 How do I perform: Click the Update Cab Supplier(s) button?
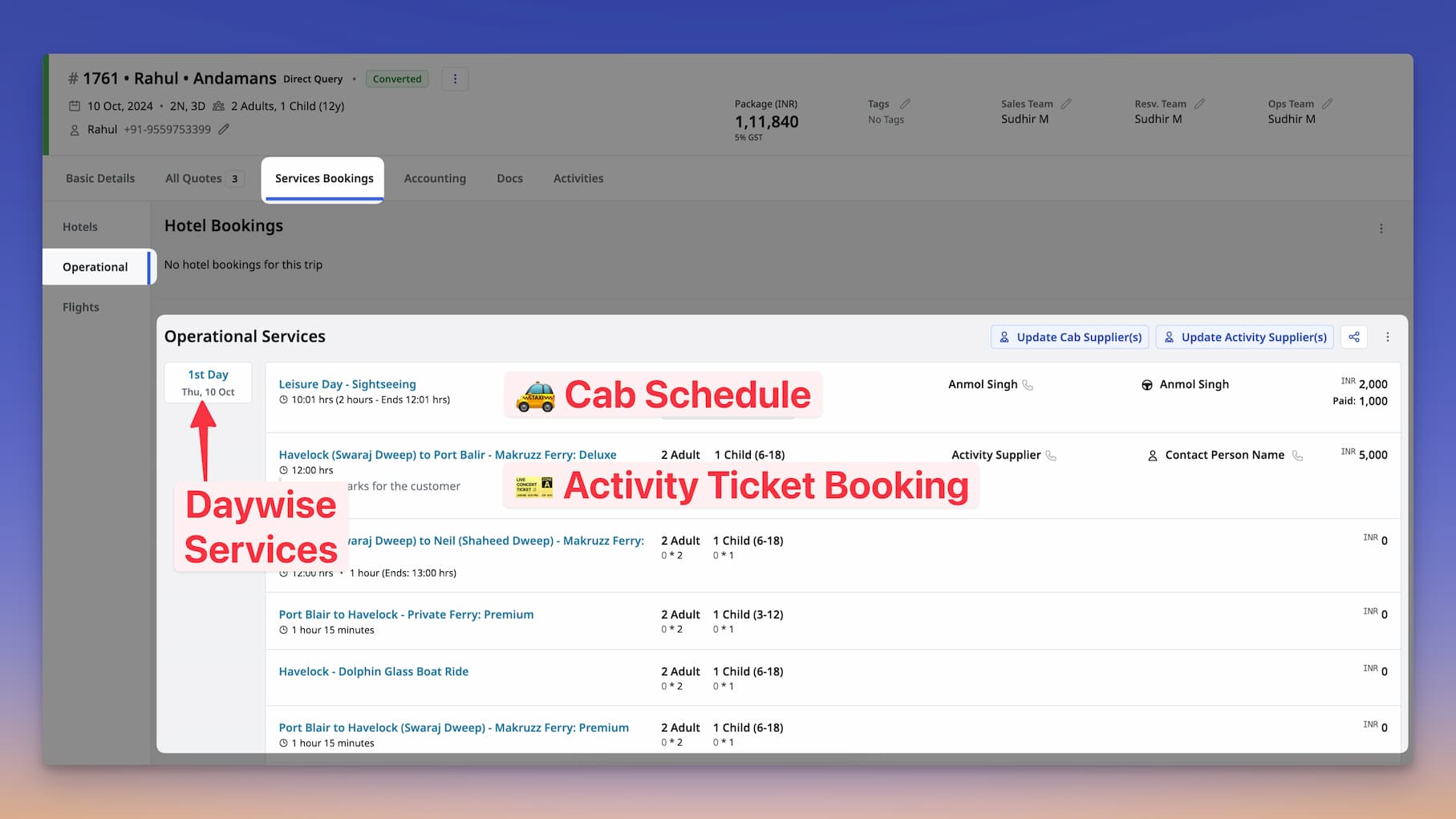1069,337
